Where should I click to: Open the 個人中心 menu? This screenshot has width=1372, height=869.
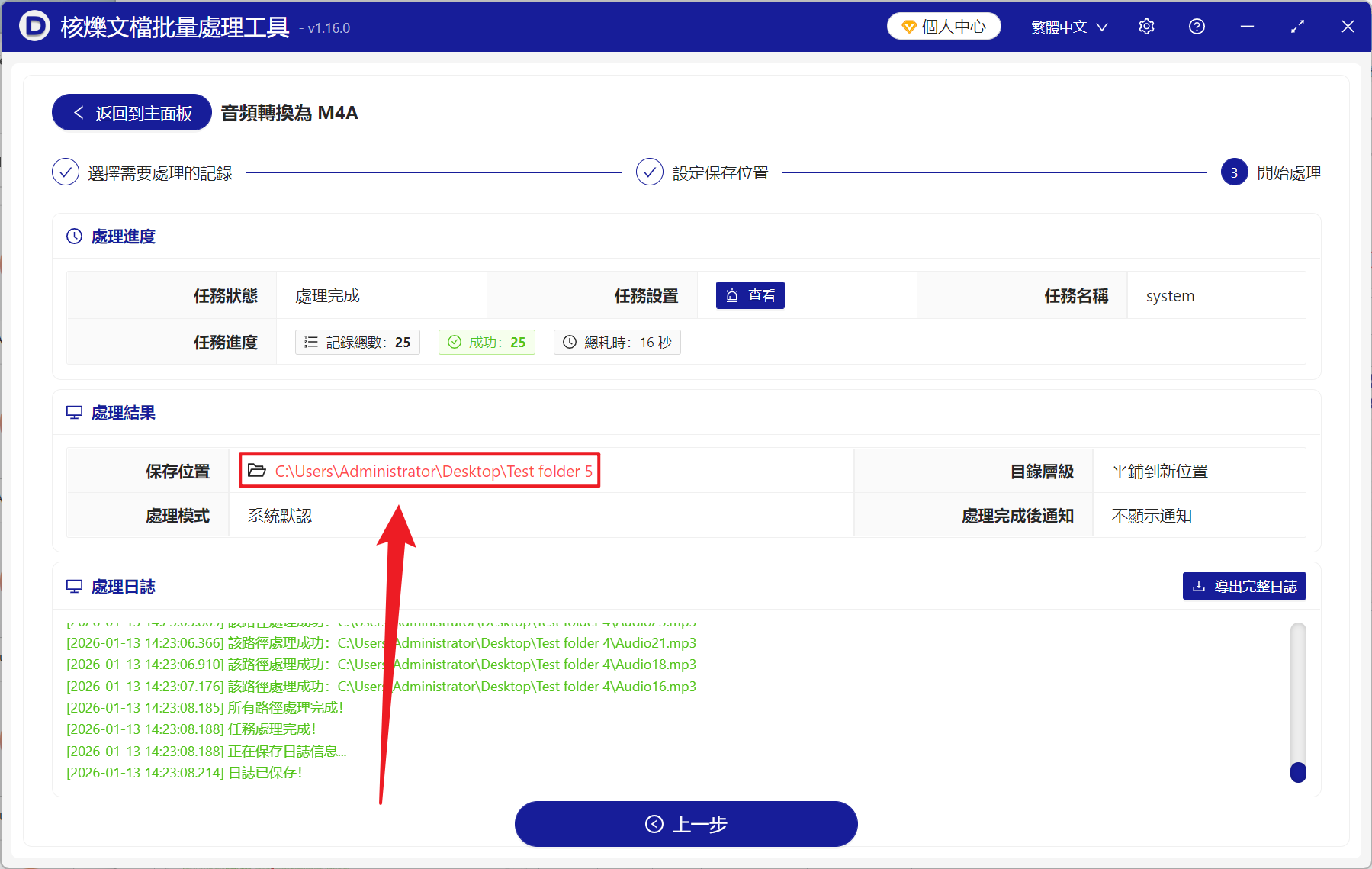tap(943, 25)
